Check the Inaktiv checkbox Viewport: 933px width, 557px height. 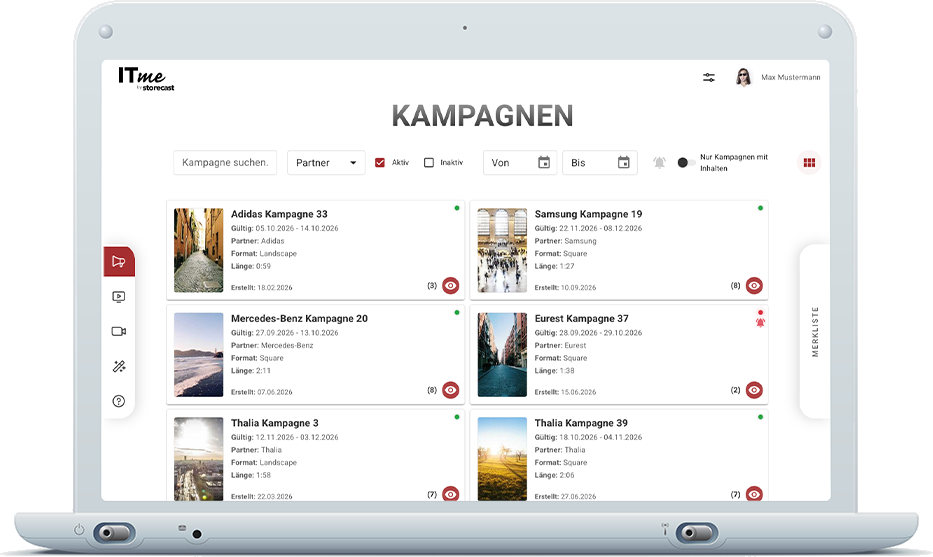click(x=428, y=162)
